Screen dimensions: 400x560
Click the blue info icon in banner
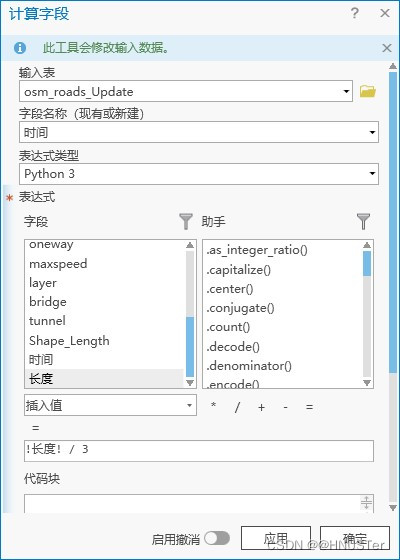point(20,48)
